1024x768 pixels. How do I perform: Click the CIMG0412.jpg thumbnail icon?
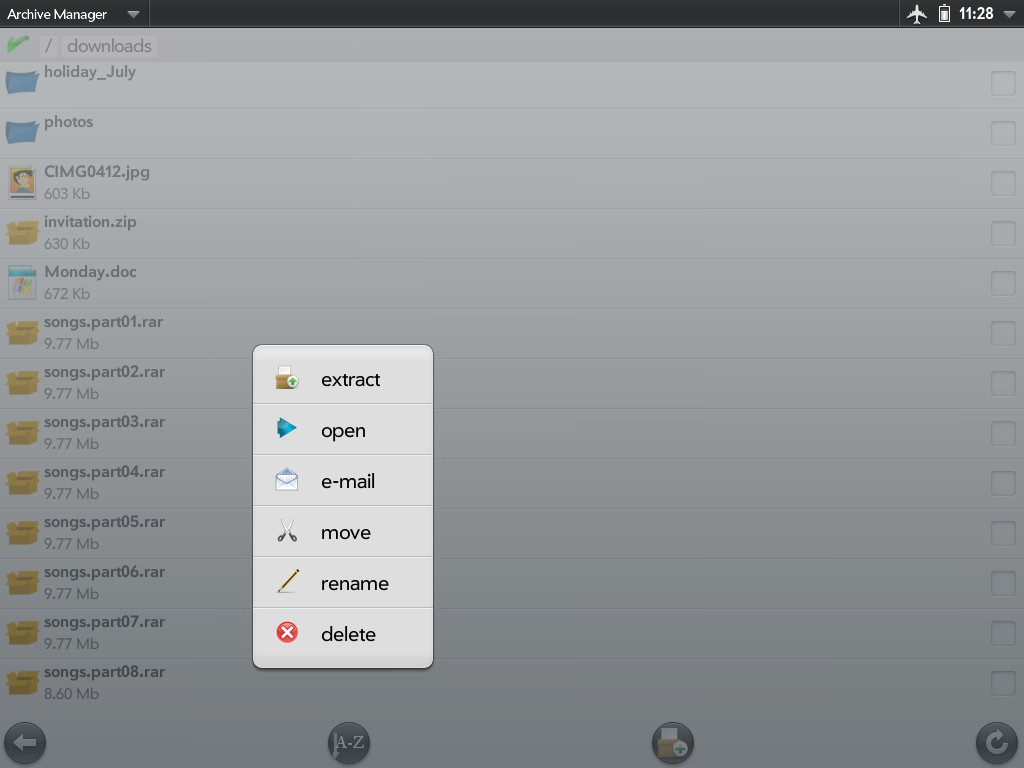[x=22, y=182]
